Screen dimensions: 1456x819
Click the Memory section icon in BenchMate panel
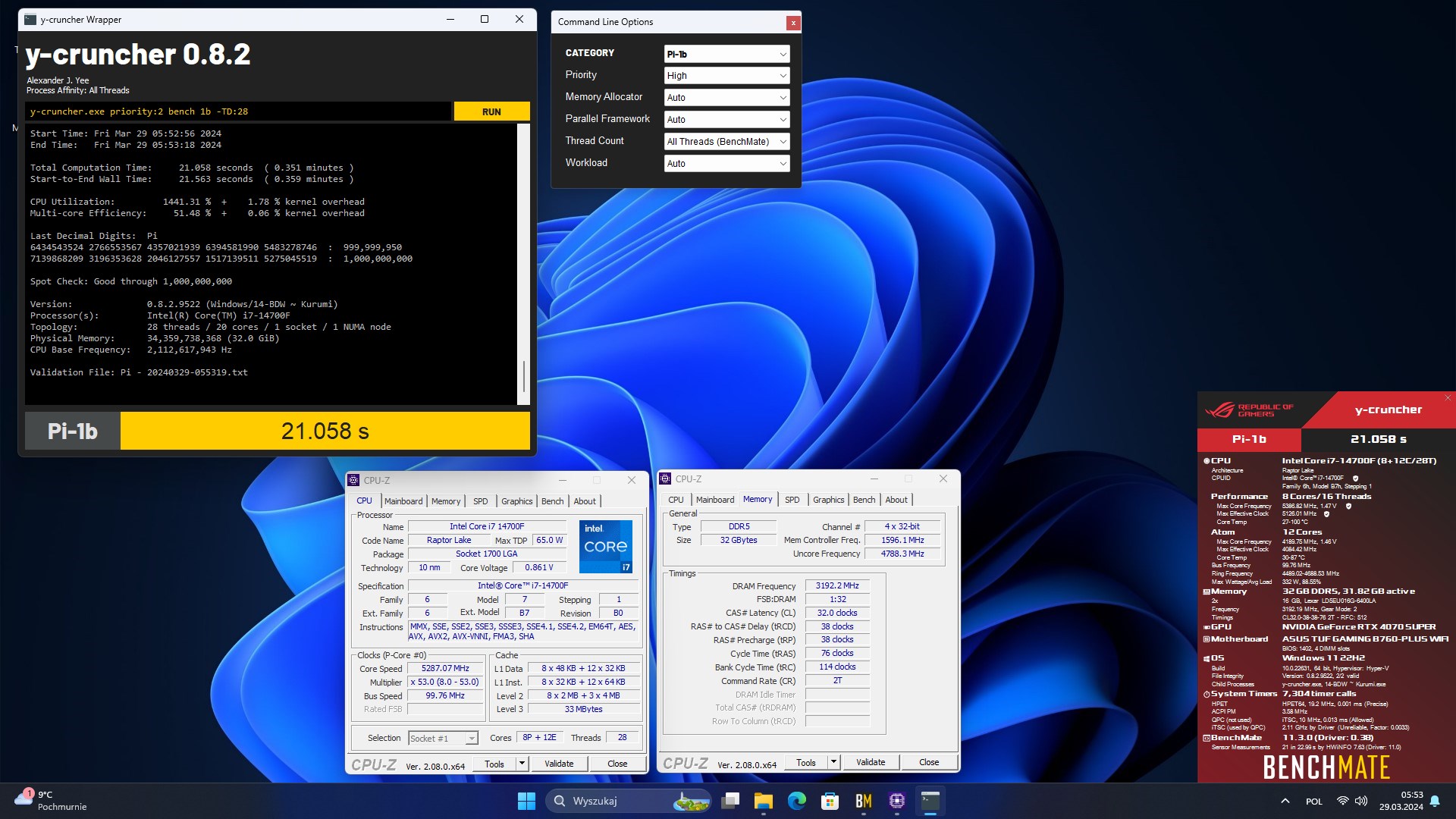coord(1207,591)
